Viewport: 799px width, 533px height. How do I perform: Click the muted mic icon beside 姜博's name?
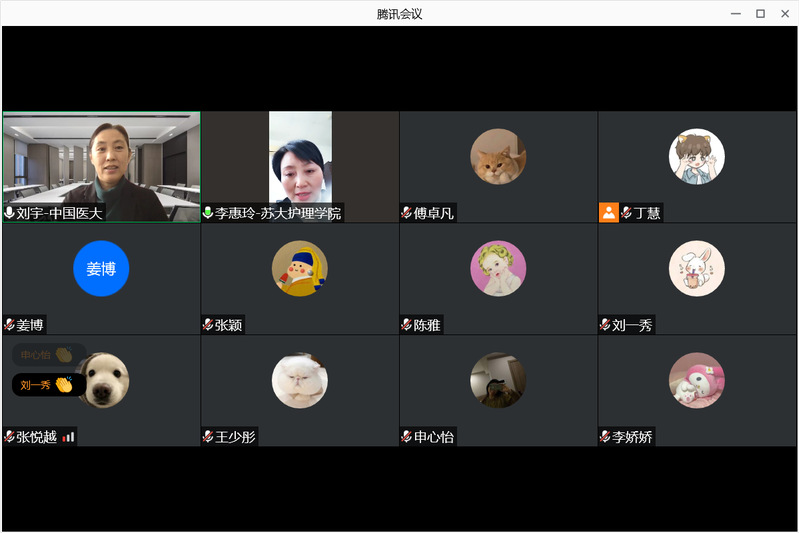[x=9, y=325]
